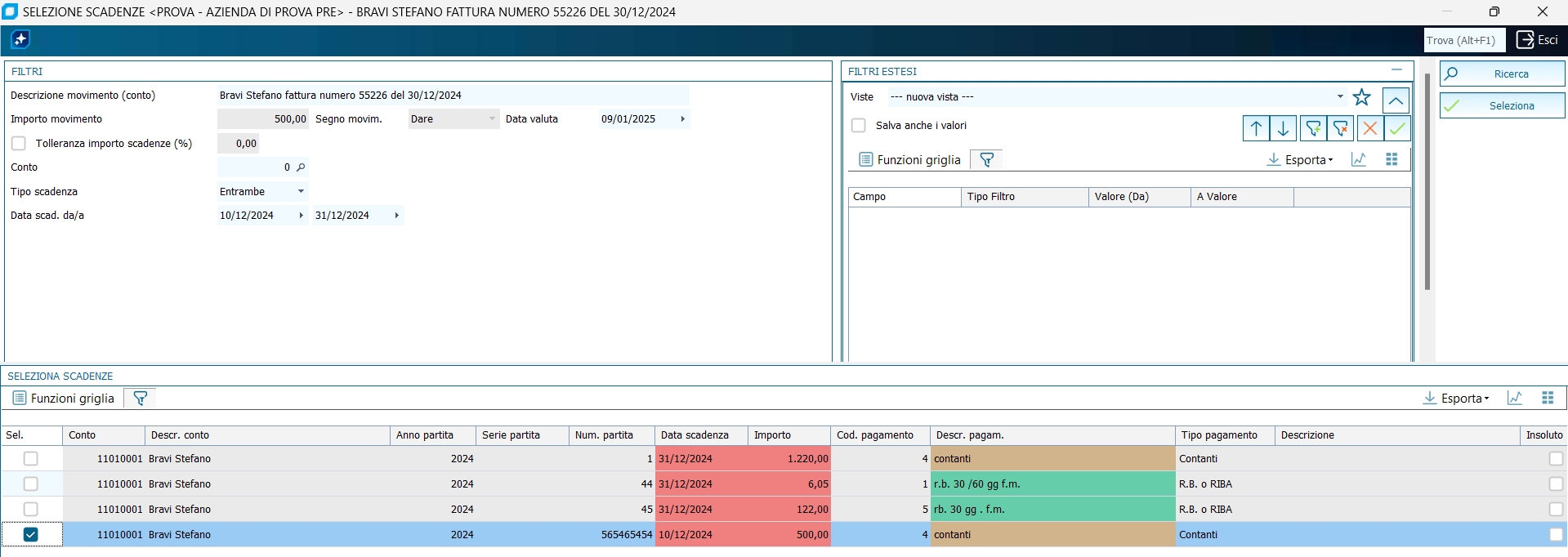The height and width of the screenshot is (557, 1568).
Task: Enable Tolleranza importo scadenze checkbox
Action: pyautogui.click(x=19, y=144)
